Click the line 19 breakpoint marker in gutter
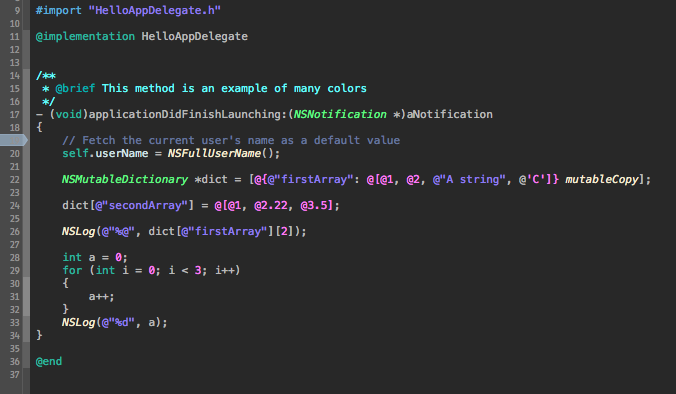676x394 pixels. (x=14, y=140)
